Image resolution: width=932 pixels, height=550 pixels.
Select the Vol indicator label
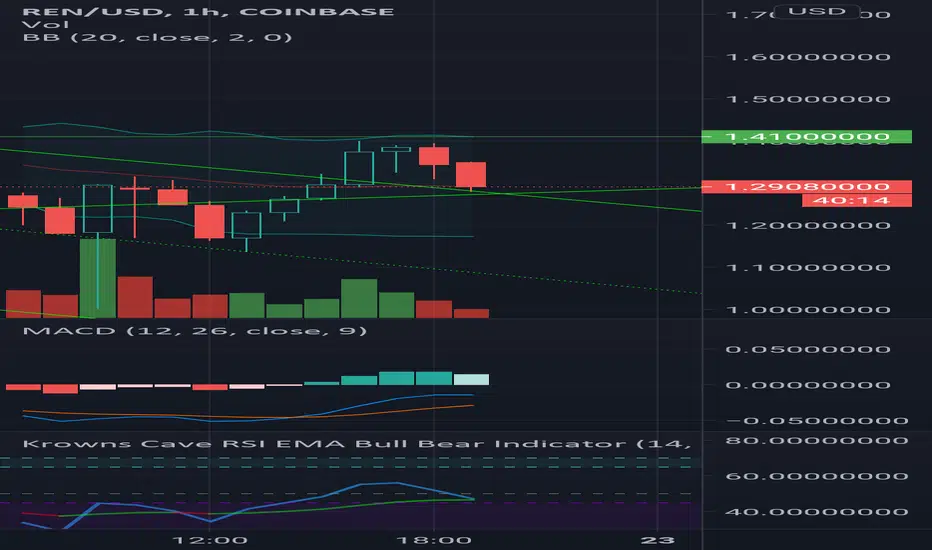(45, 24)
